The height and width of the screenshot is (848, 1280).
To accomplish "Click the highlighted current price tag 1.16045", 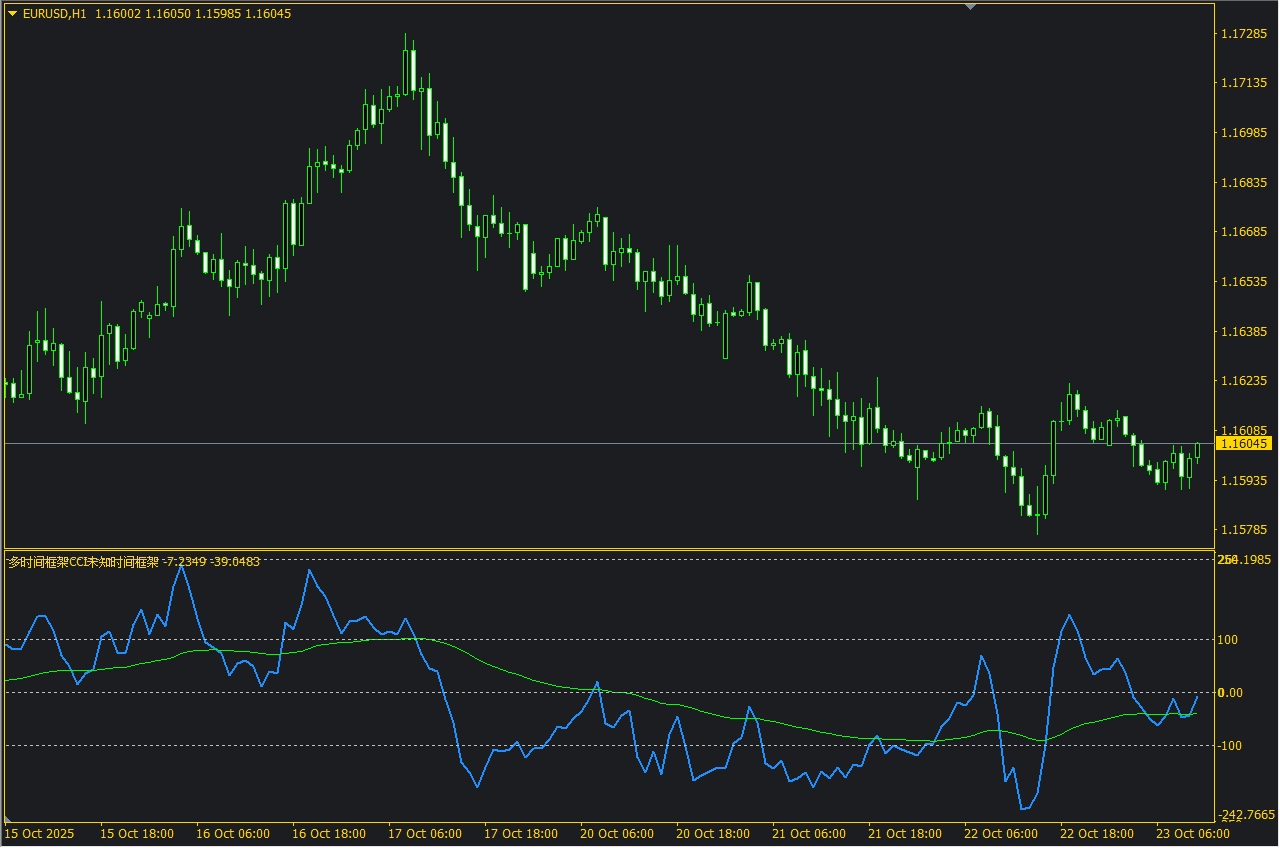I will tap(1244, 443).
